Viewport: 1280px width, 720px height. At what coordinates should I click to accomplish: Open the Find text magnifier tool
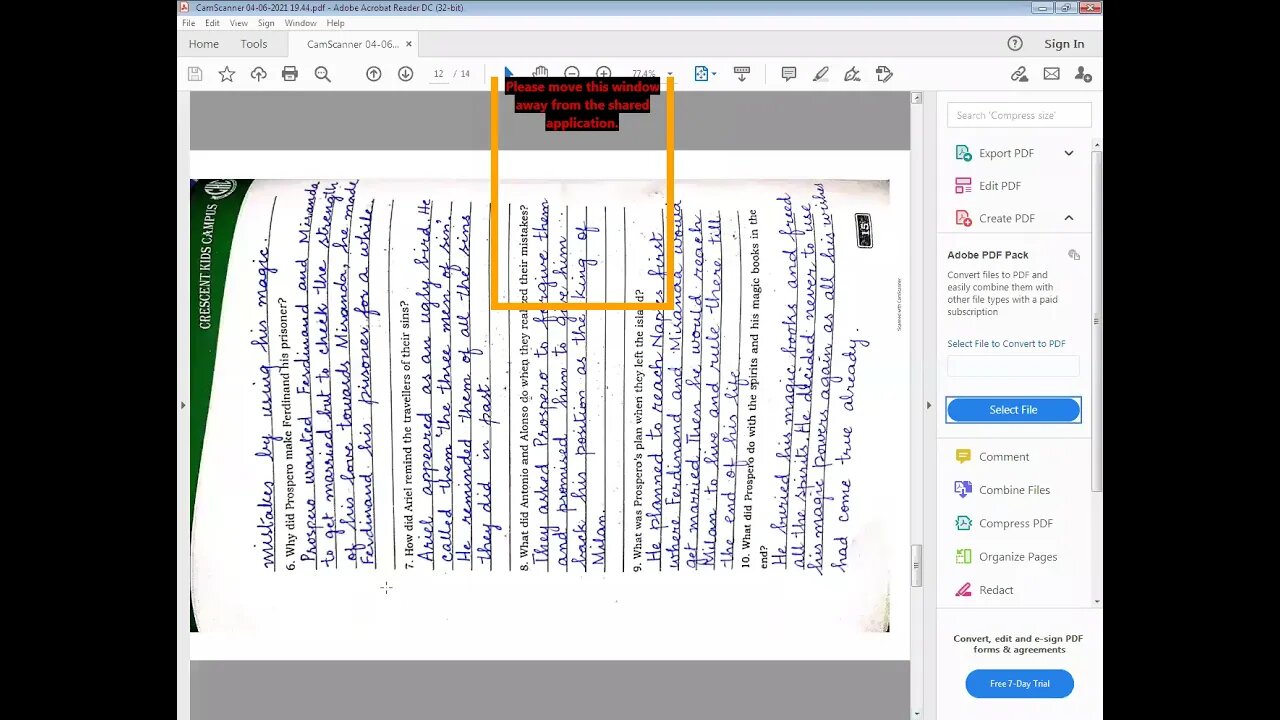point(322,74)
